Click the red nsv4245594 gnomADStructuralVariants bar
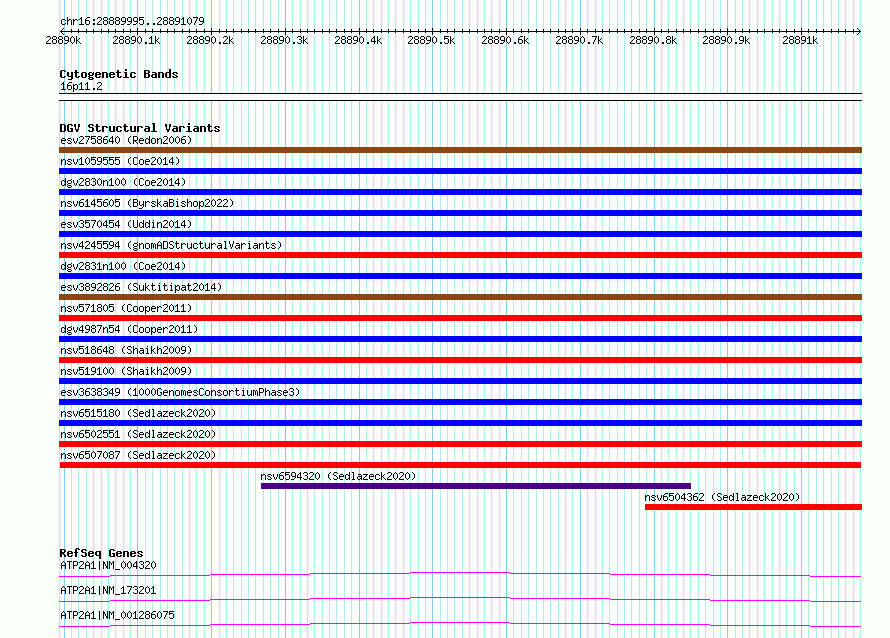890x638 pixels. click(x=460, y=255)
